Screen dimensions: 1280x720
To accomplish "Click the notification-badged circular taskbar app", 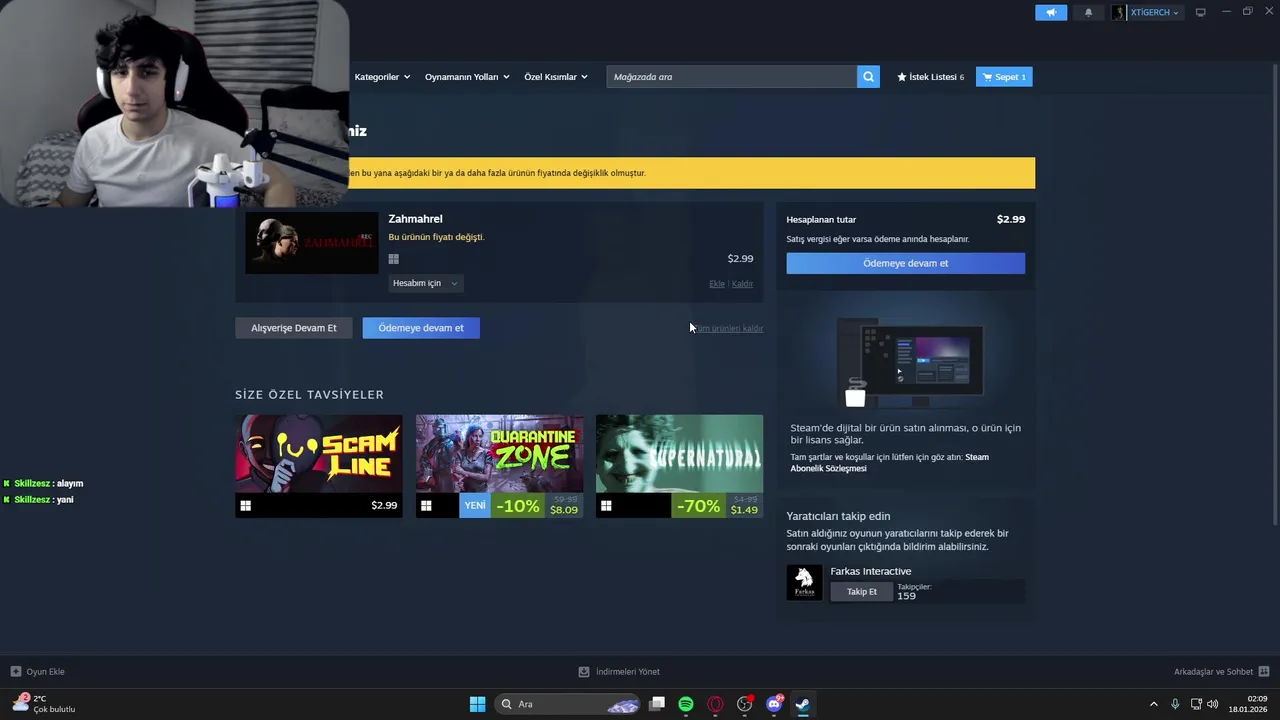I will 745,704.
